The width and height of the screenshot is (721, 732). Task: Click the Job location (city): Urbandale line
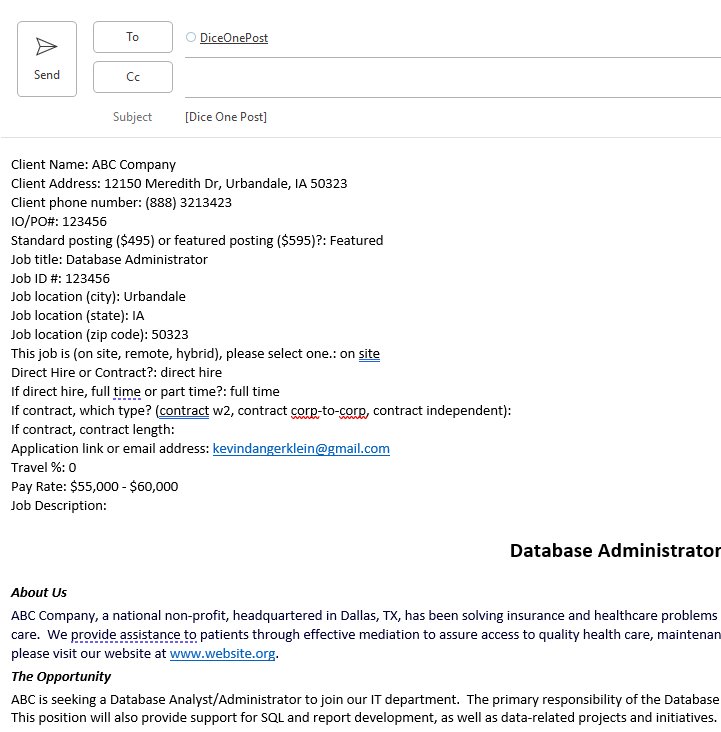98,297
